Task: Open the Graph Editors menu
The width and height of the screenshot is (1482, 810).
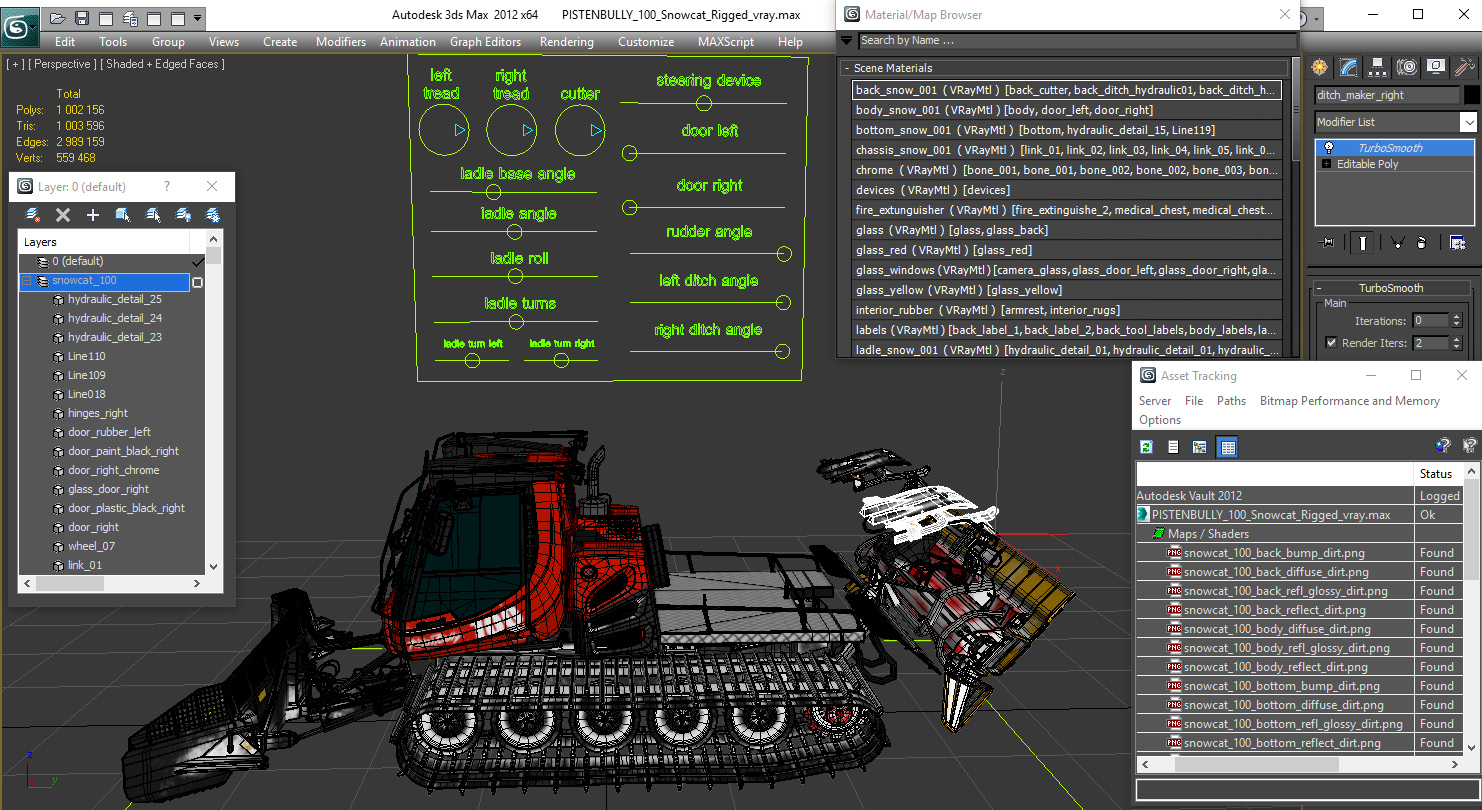Action: click(x=485, y=42)
